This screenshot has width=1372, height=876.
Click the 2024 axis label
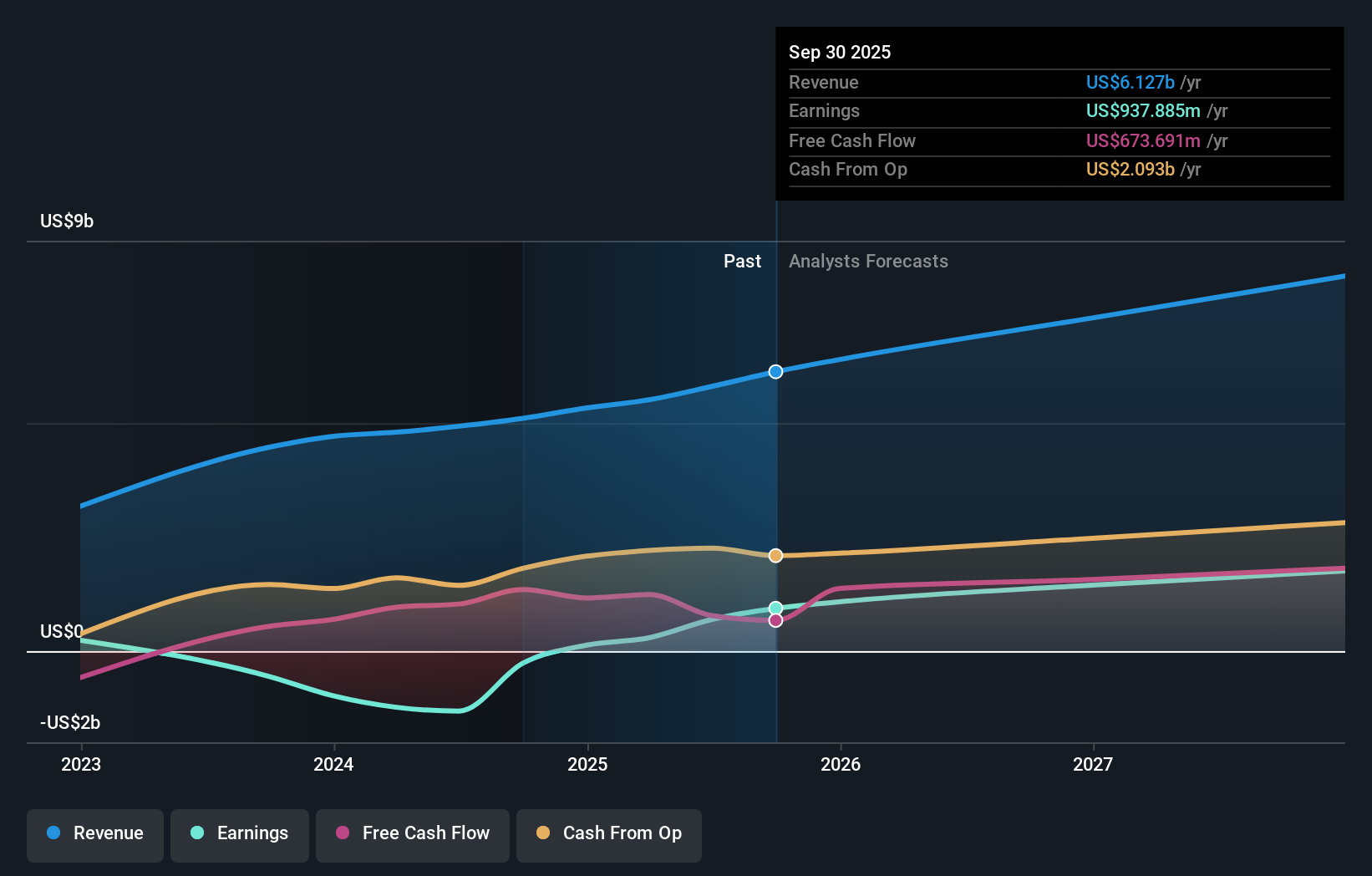333,763
